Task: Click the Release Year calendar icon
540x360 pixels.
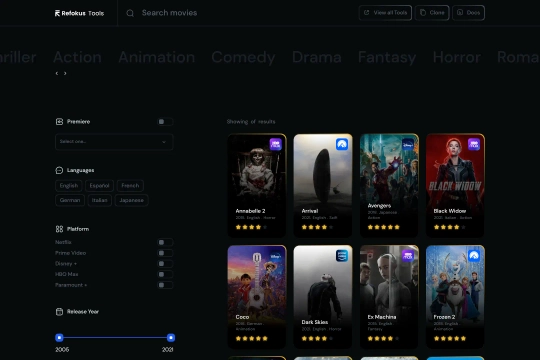Action: 59,312
